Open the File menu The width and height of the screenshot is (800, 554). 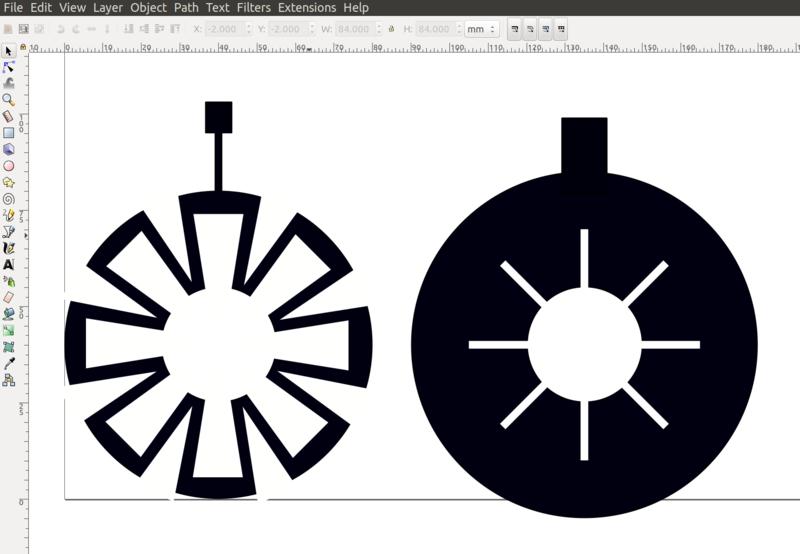(13, 8)
